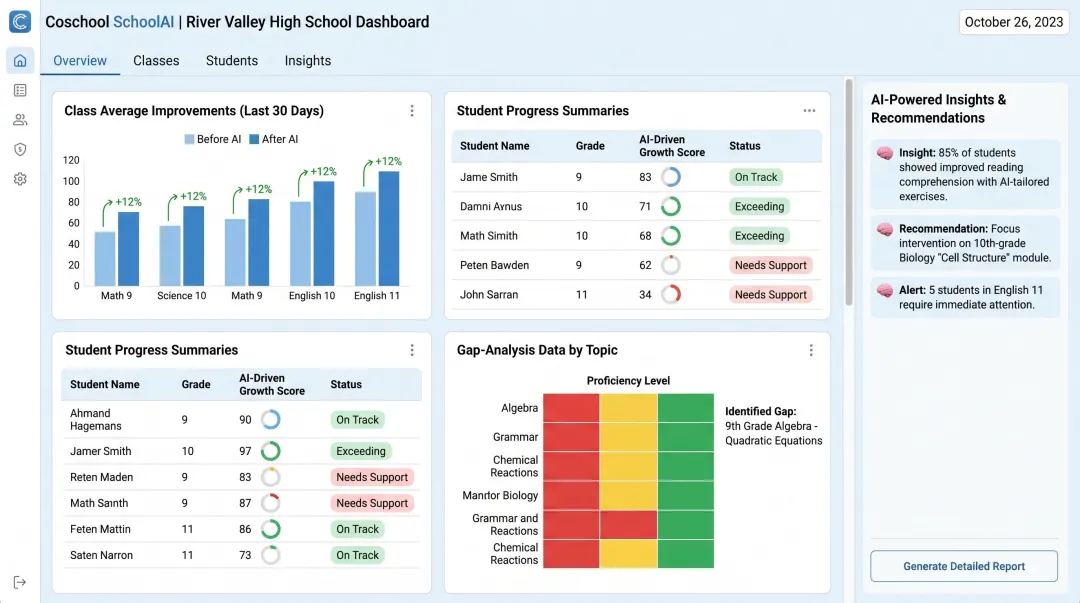The image size is (1080, 603).
Task: Switch to the Insights tab
Action: (308, 61)
